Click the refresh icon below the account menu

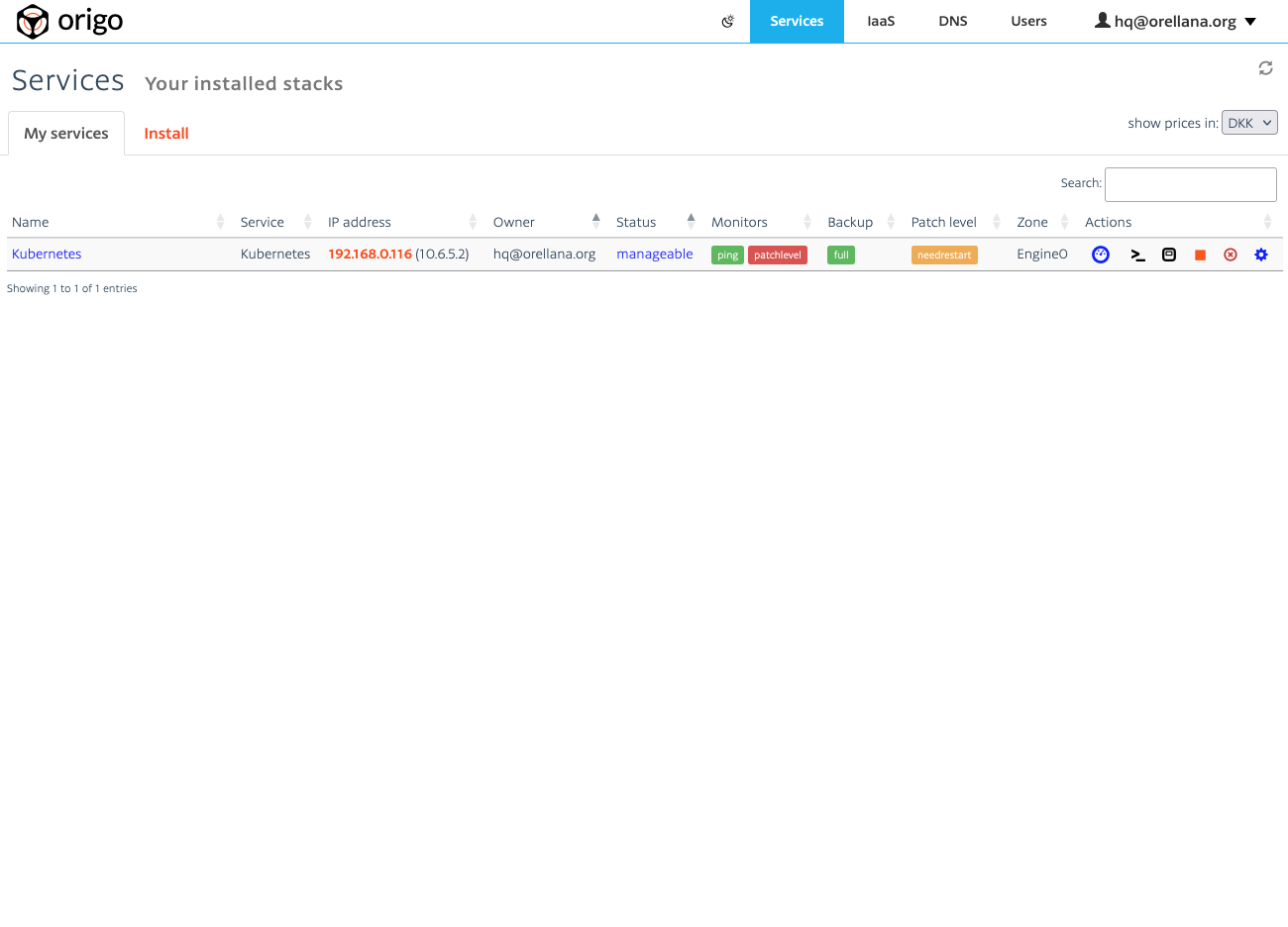[x=1265, y=68]
